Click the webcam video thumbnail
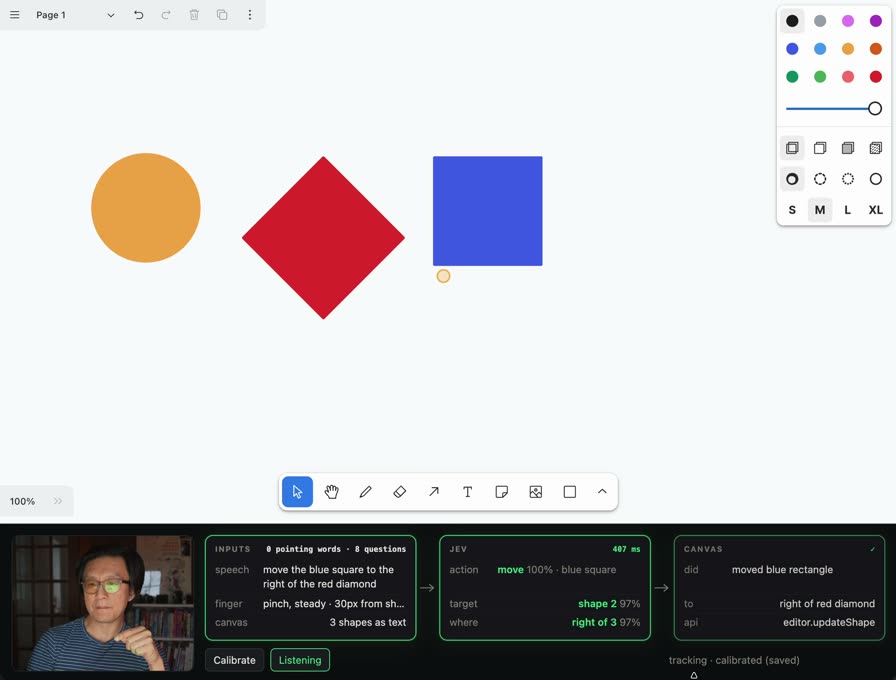 click(103, 603)
